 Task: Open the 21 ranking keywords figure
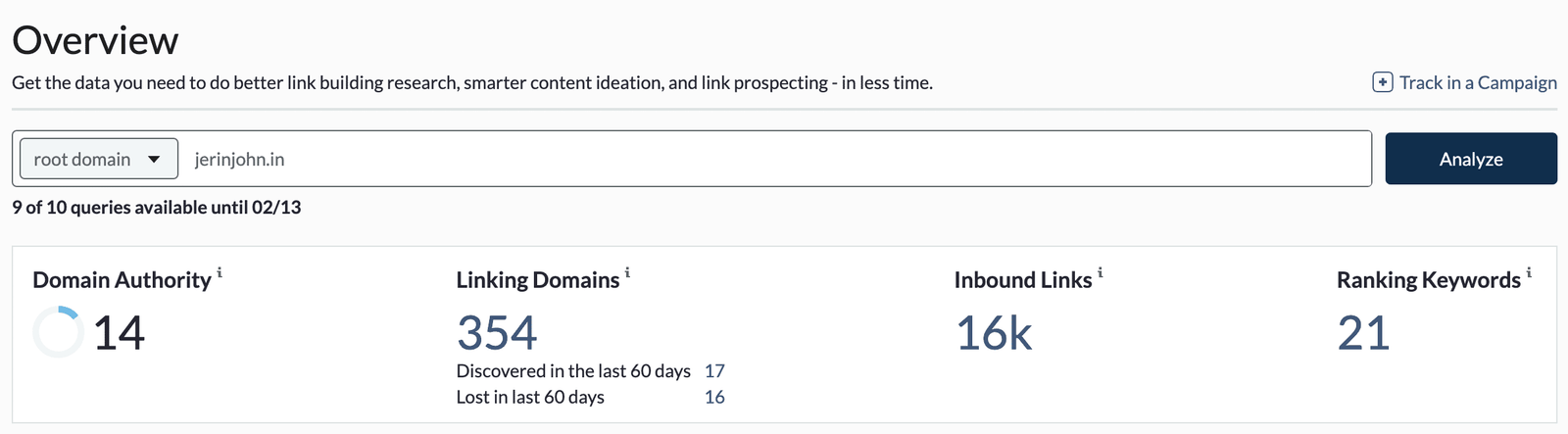(x=1363, y=333)
